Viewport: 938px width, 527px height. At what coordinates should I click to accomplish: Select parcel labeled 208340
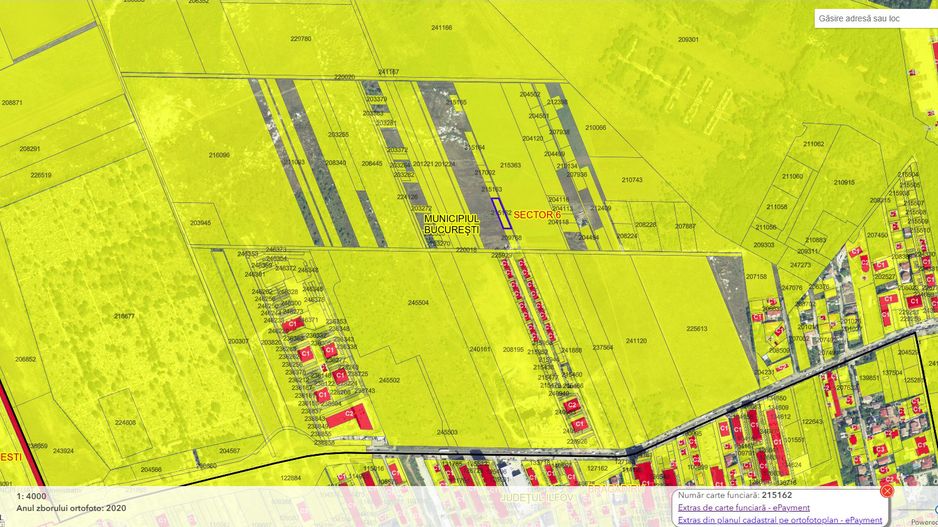tap(336, 163)
